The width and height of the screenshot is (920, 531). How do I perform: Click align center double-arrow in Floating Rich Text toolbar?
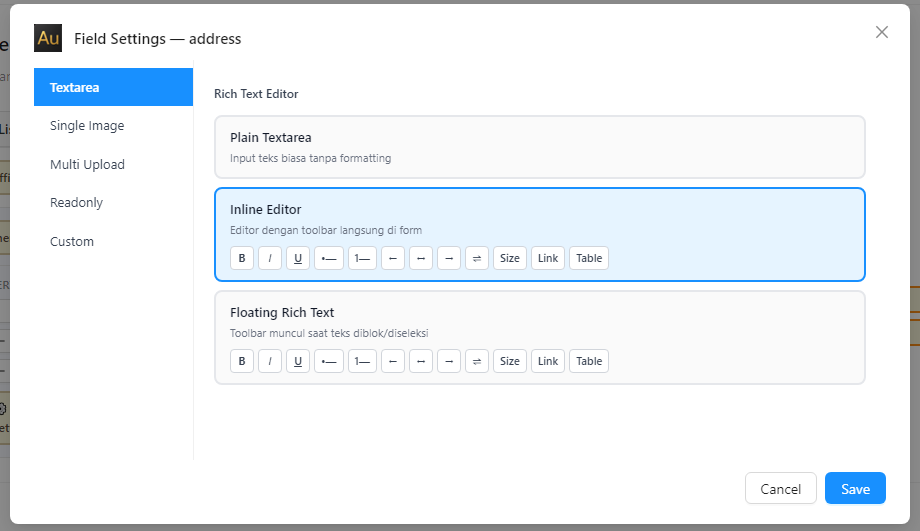[x=421, y=361]
